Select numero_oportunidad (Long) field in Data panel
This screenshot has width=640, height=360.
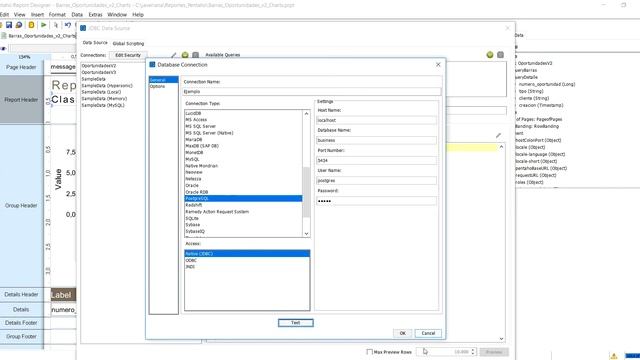547,84
